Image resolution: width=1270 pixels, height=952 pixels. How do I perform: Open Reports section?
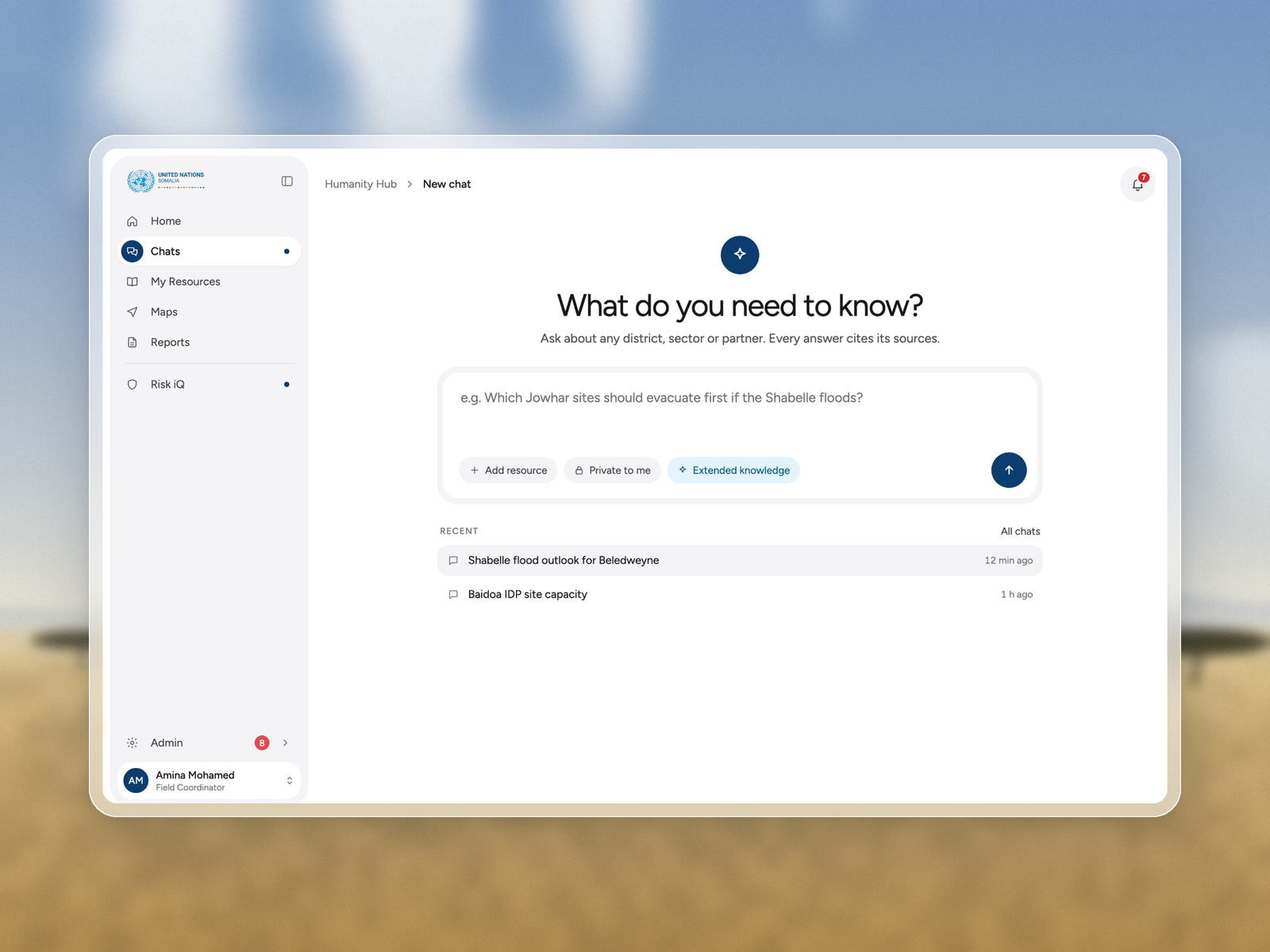(x=210, y=343)
